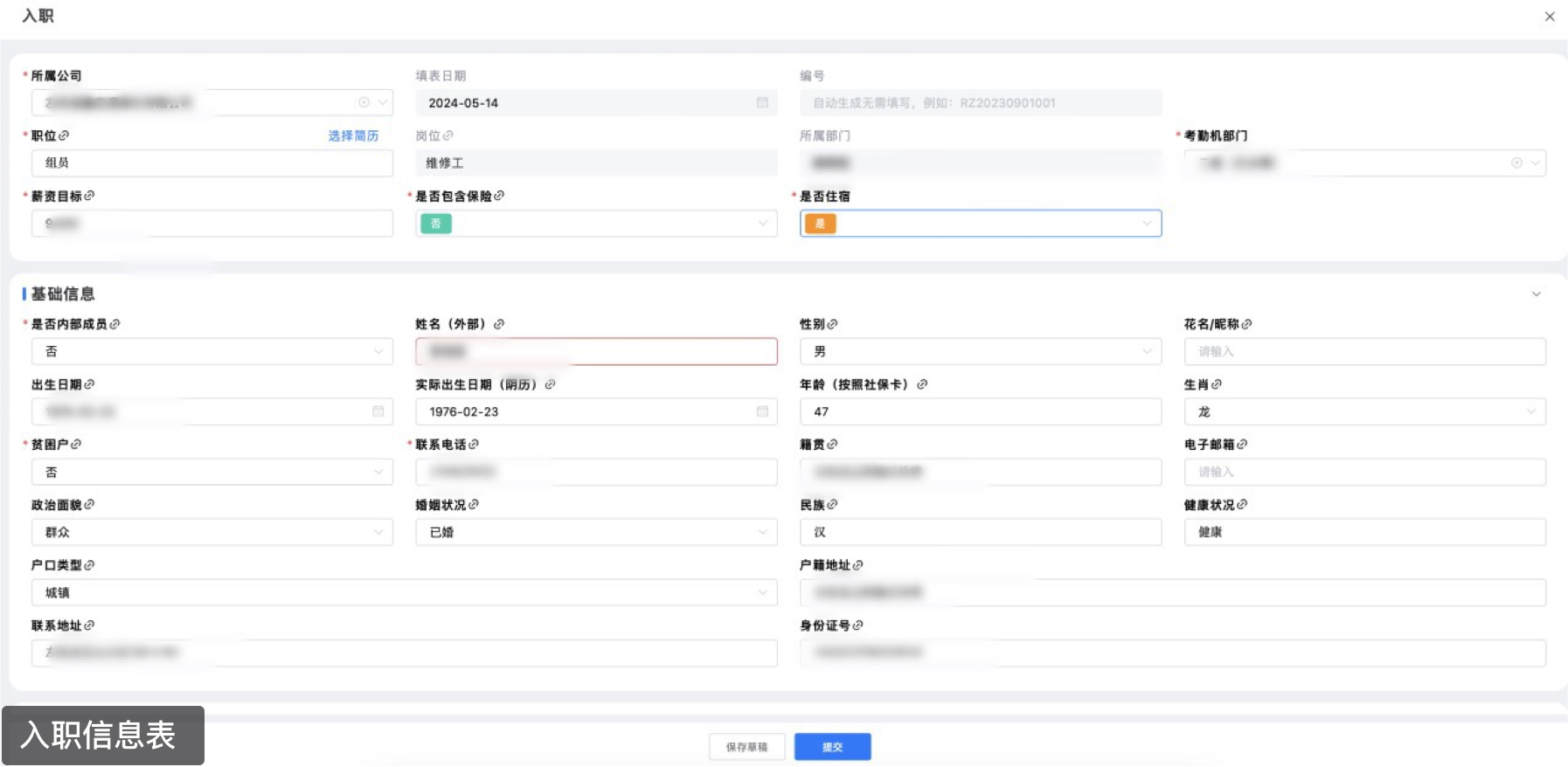1568x767 pixels.
Task: Click the link icon beside 电子邮箱 label
Action: point(1242,445)
